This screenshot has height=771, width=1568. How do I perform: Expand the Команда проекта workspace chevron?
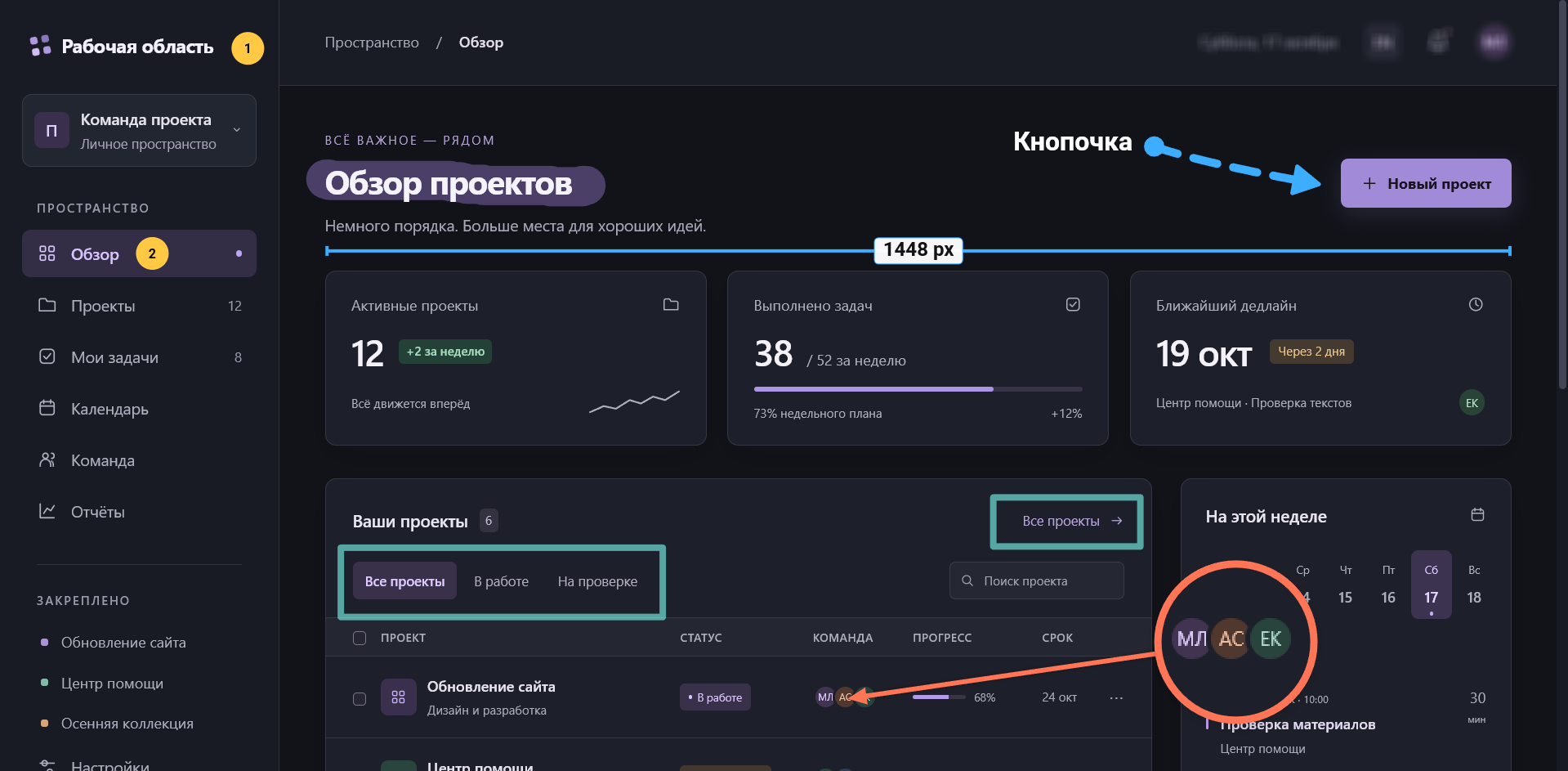click(237, 130)
